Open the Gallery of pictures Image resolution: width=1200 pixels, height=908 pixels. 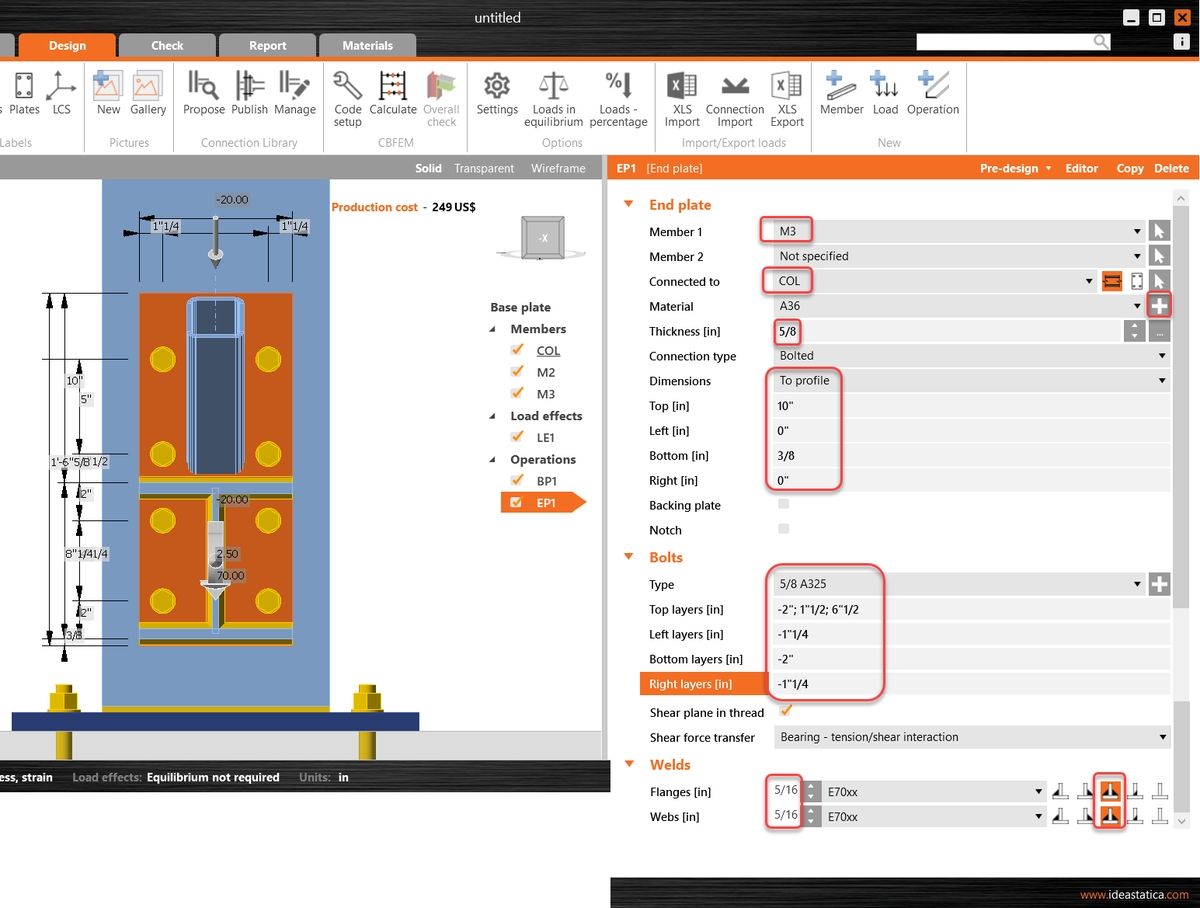148,95
